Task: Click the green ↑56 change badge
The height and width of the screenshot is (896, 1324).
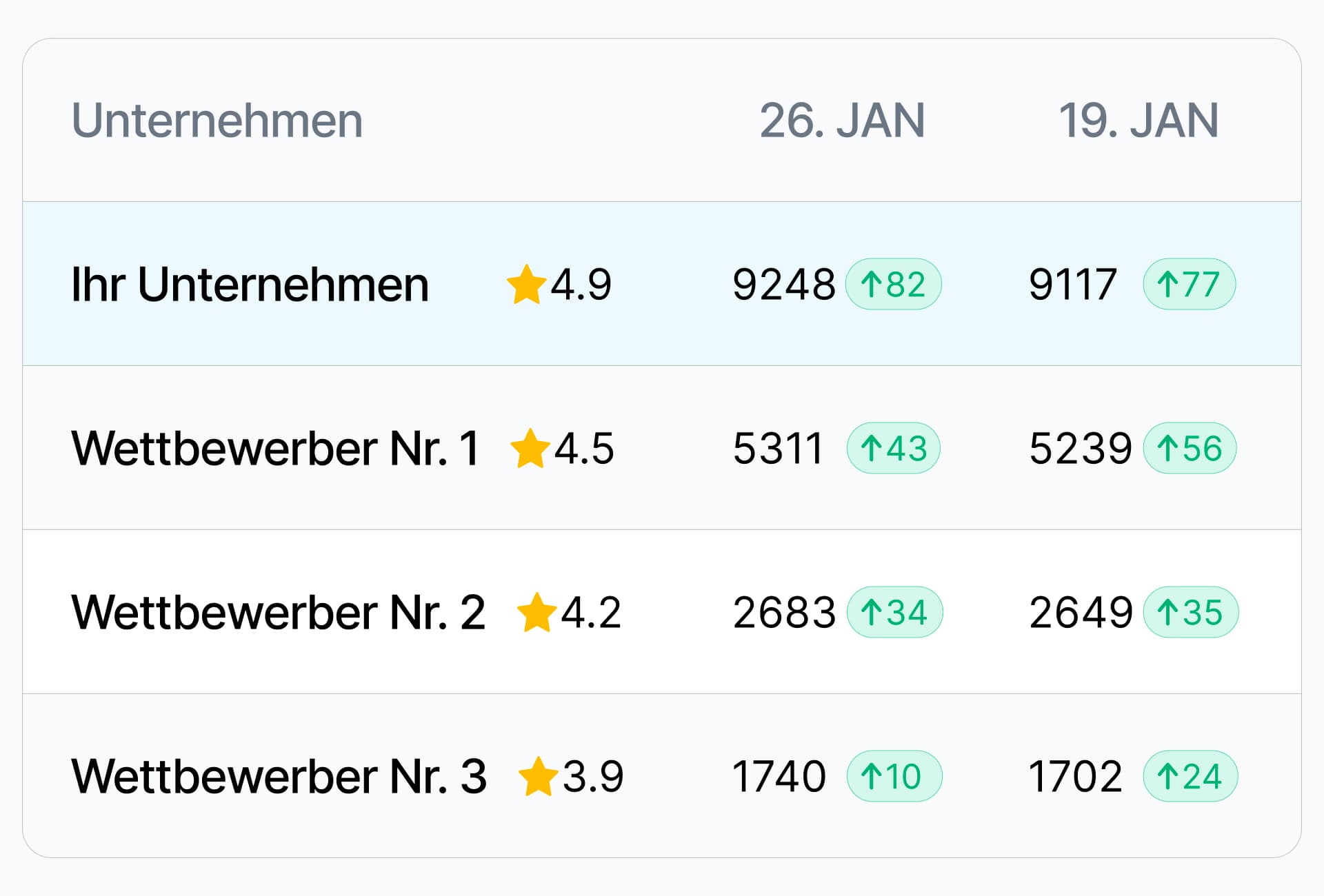Action: 1190,448
